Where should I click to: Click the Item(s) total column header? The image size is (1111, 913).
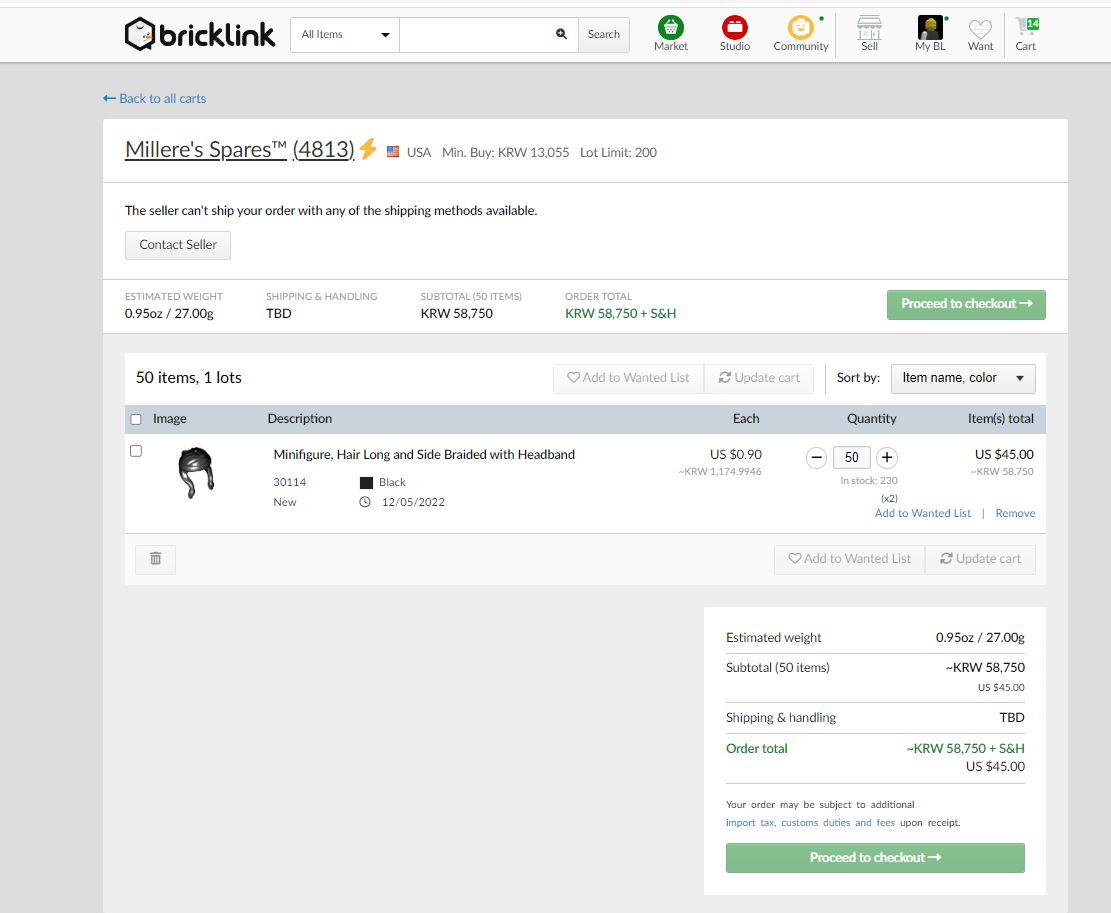point(1000,419)
